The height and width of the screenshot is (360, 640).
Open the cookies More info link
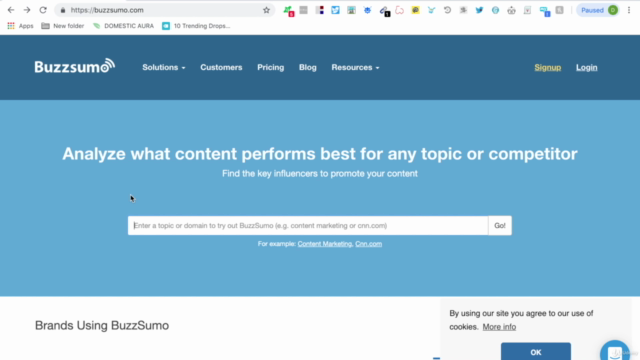499,327
